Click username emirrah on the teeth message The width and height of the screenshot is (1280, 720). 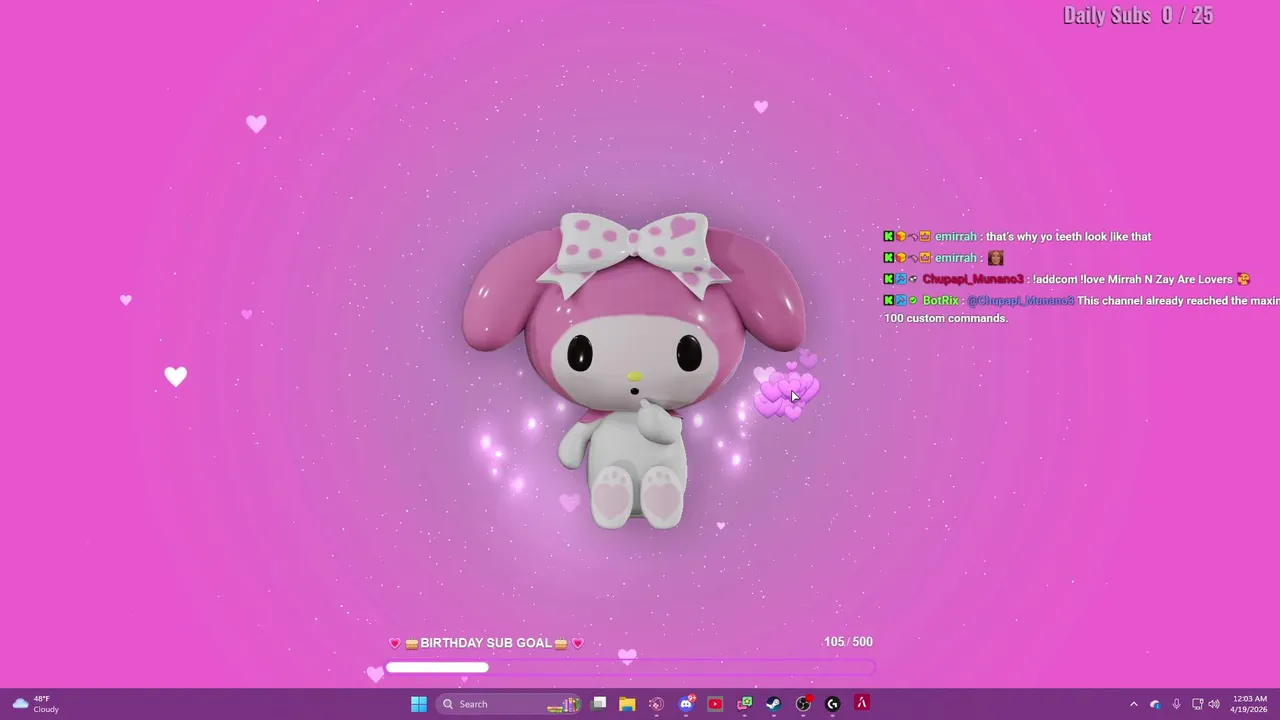click(x=955, y=237)
